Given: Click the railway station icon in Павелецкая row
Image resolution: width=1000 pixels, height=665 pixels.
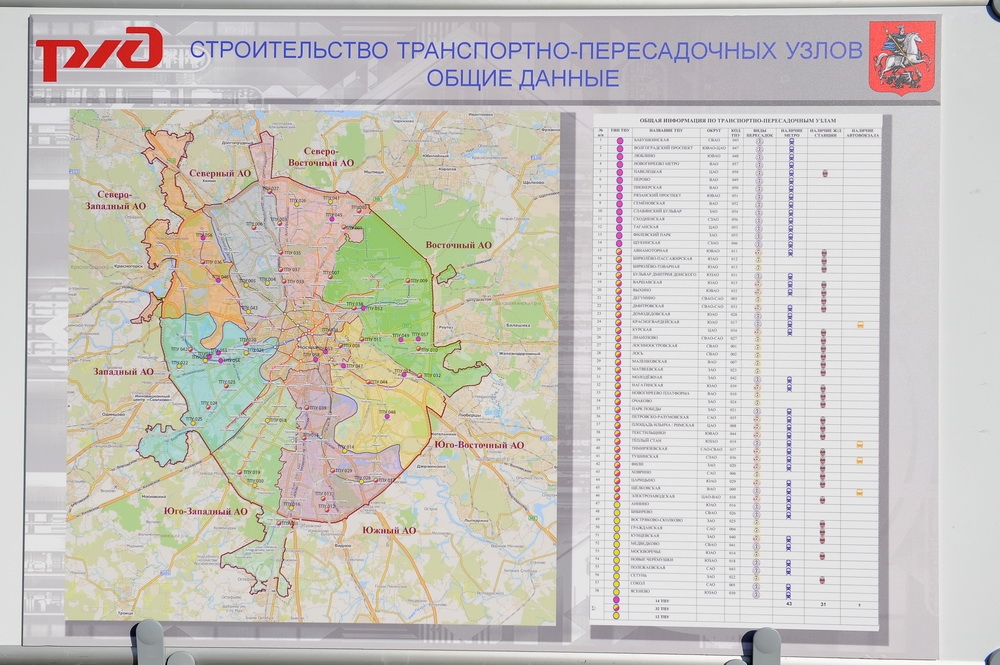Looking at the screenshot, I should (x=825, y=173).
